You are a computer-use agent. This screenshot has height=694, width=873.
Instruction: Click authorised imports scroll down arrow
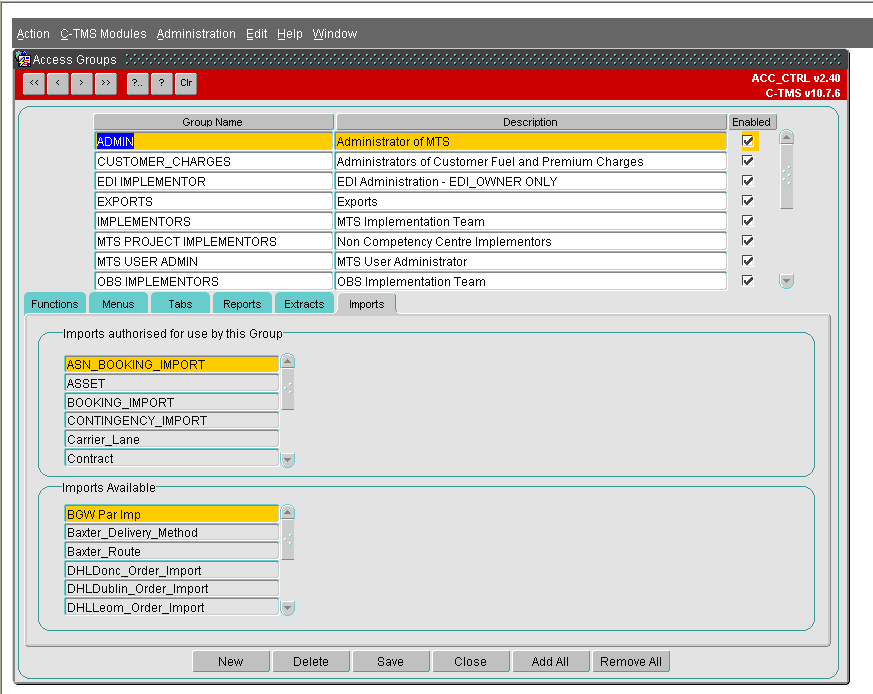pos(288,460)
